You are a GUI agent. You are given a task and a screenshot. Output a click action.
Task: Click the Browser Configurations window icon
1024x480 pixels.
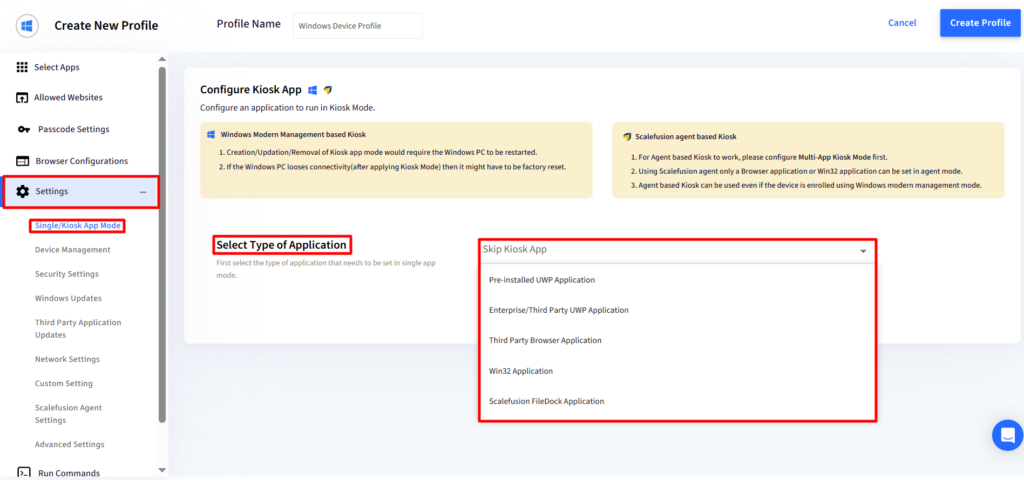pyautogui.click(x=23, y=161)
